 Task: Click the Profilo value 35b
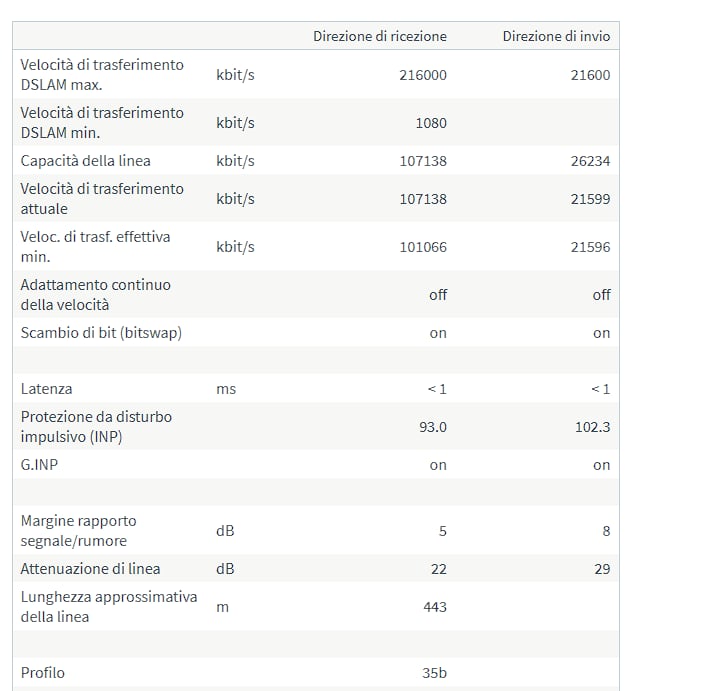pyautogui.click(x=434, y=673)
